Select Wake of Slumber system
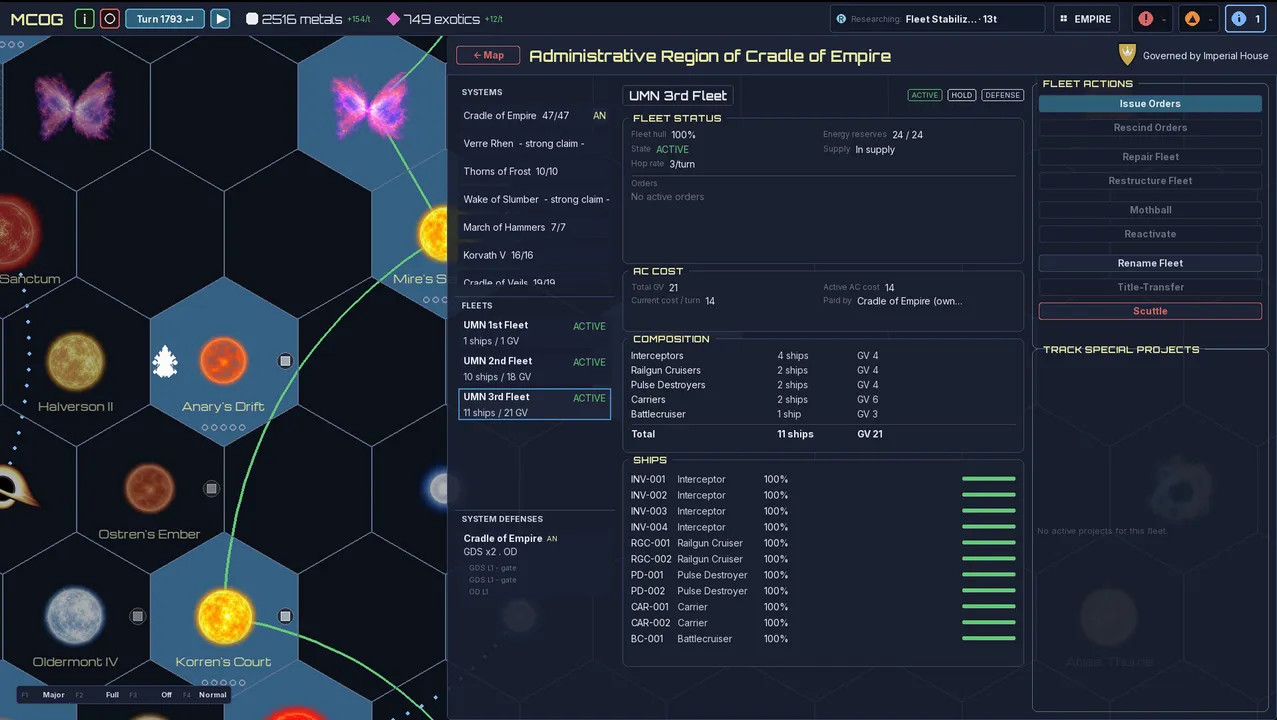 click(535, 200)
